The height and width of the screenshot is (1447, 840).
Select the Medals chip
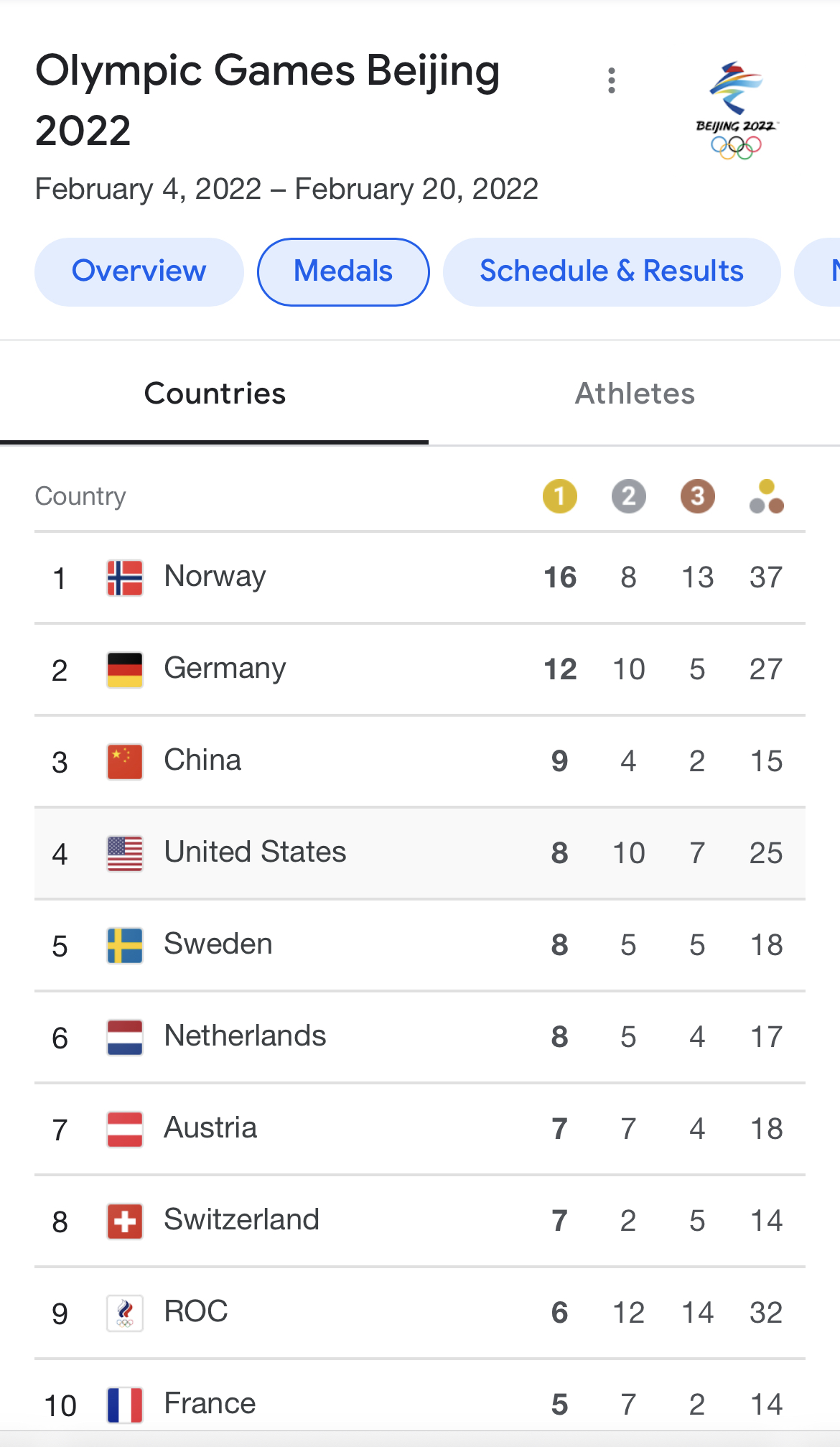[343, 271]
